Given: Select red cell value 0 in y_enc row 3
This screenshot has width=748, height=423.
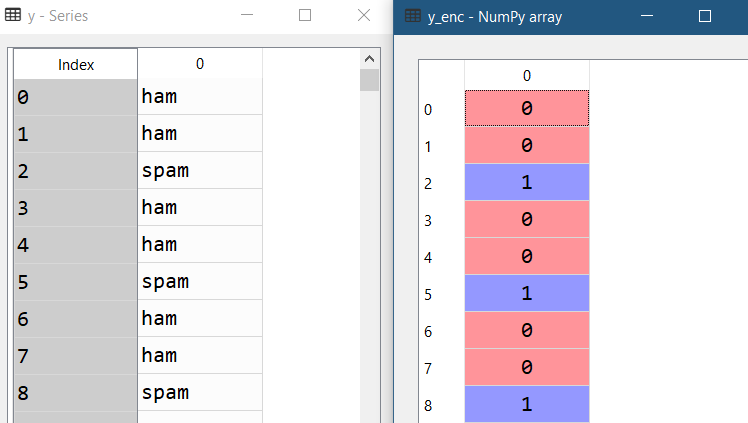Looking at the screenshot, I should click(527, 219).
